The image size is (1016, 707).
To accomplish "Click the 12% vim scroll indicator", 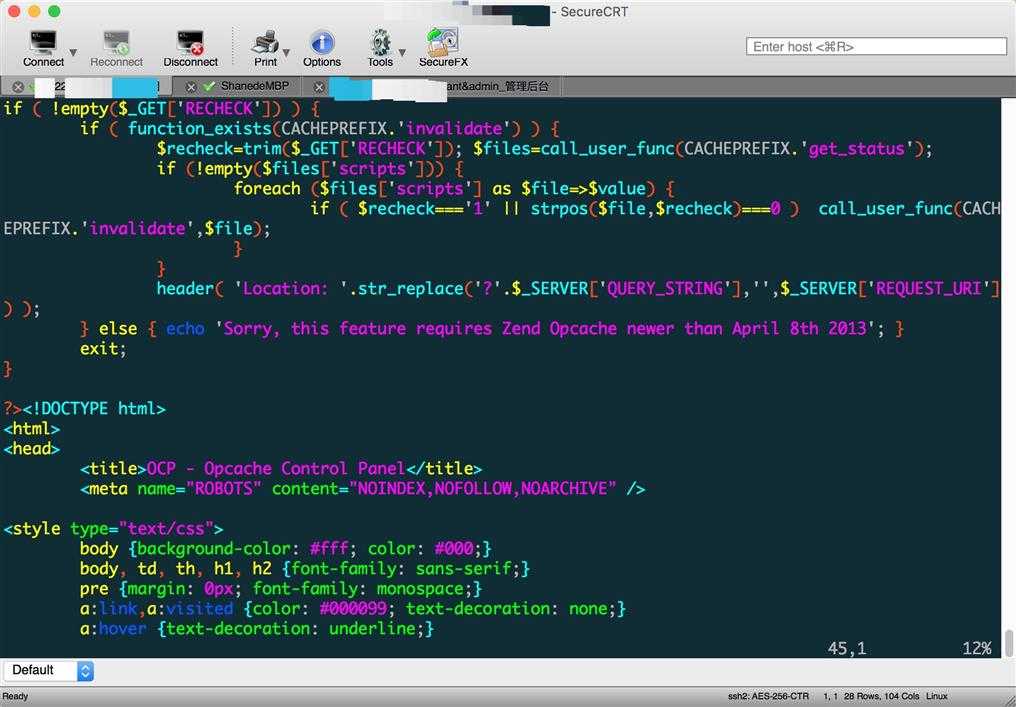I will tap(976, 649).
